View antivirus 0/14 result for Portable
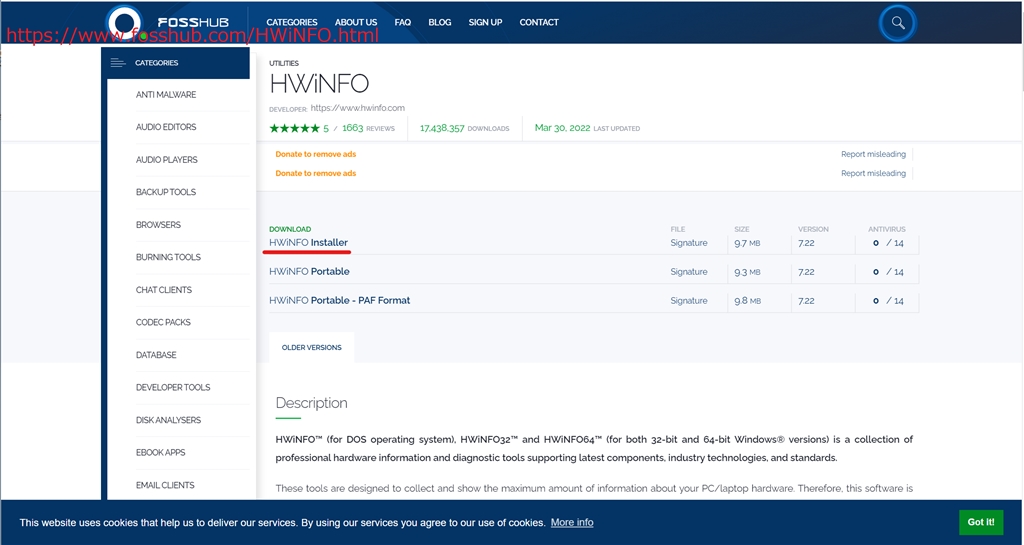The width and height of the screenshot is (1024, 545). 888,272
